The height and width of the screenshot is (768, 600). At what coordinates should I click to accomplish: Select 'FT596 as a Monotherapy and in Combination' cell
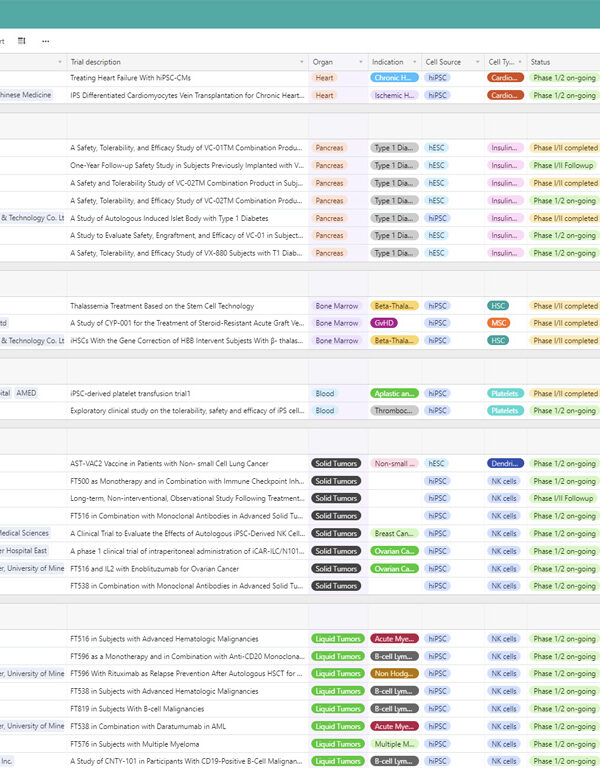pos(188,657)
